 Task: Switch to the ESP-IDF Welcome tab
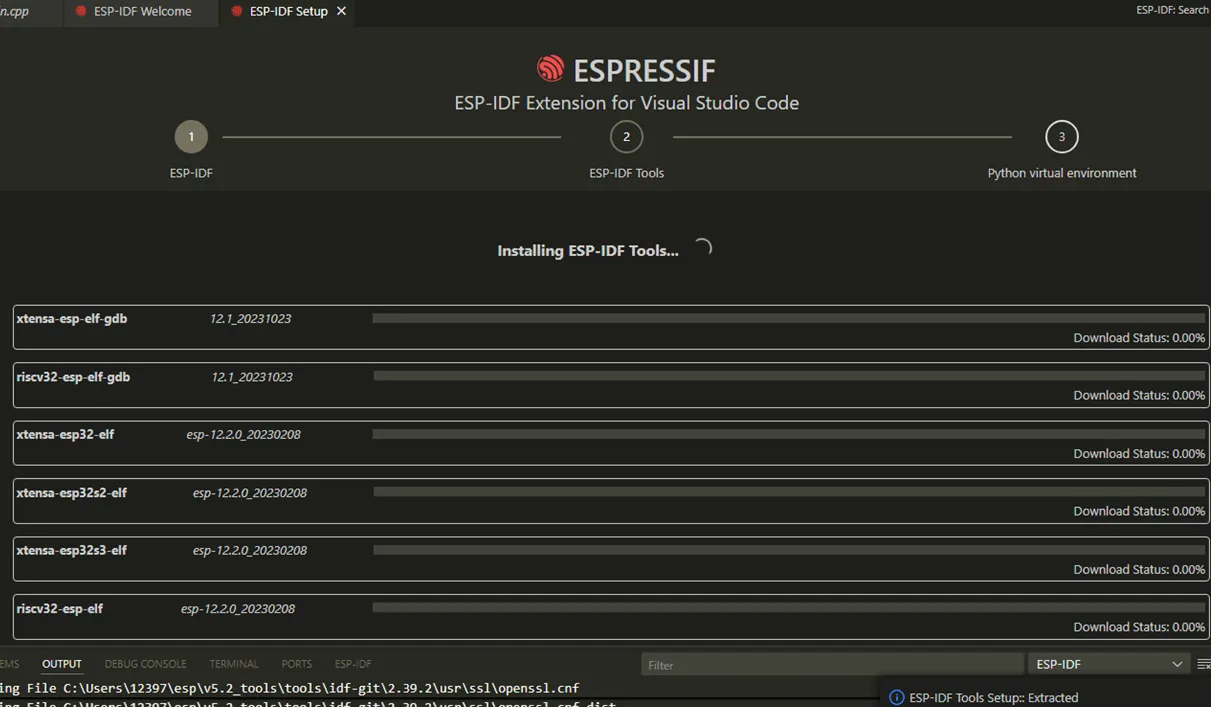141,12
